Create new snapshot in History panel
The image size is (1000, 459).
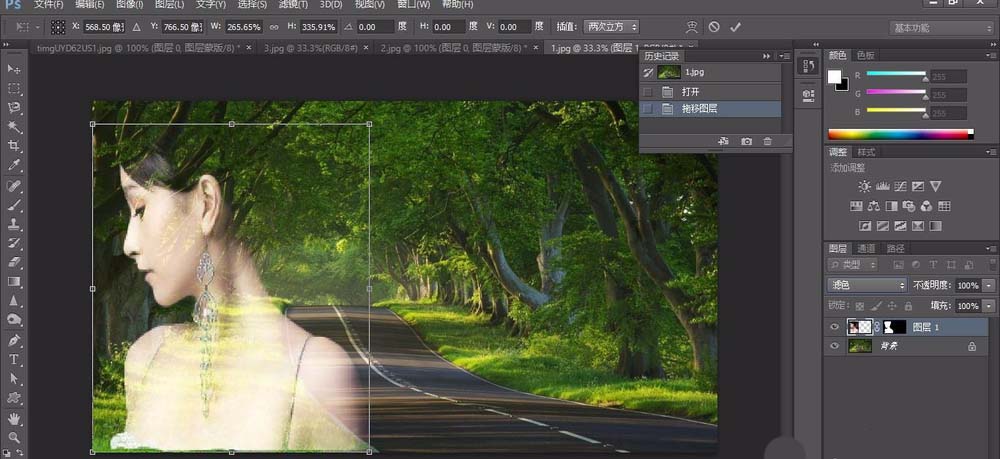tap(746, 142)
